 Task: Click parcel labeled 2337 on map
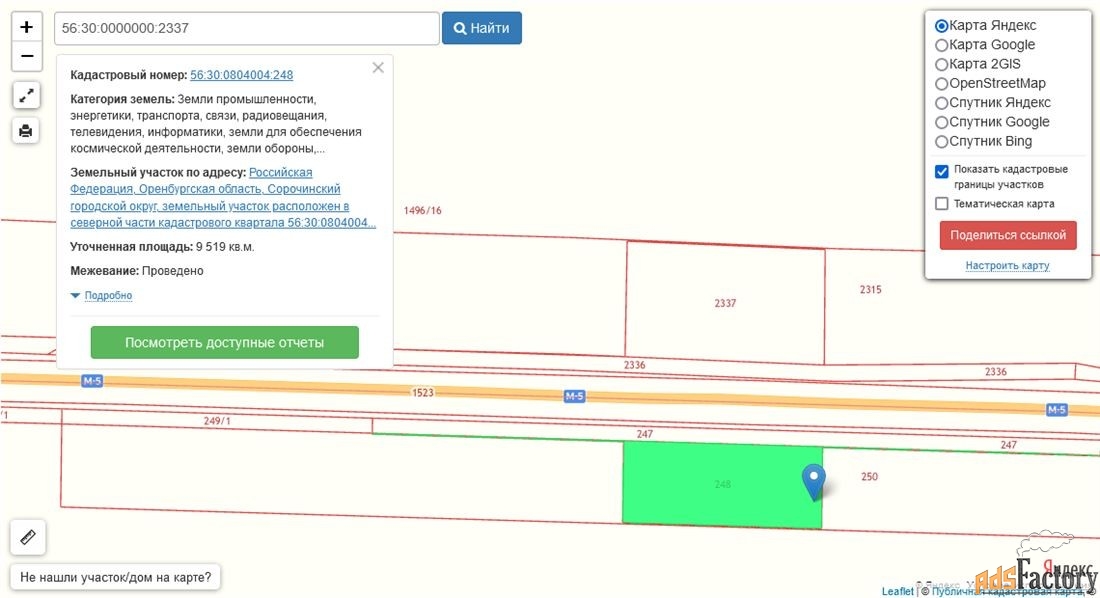point(725,303)
